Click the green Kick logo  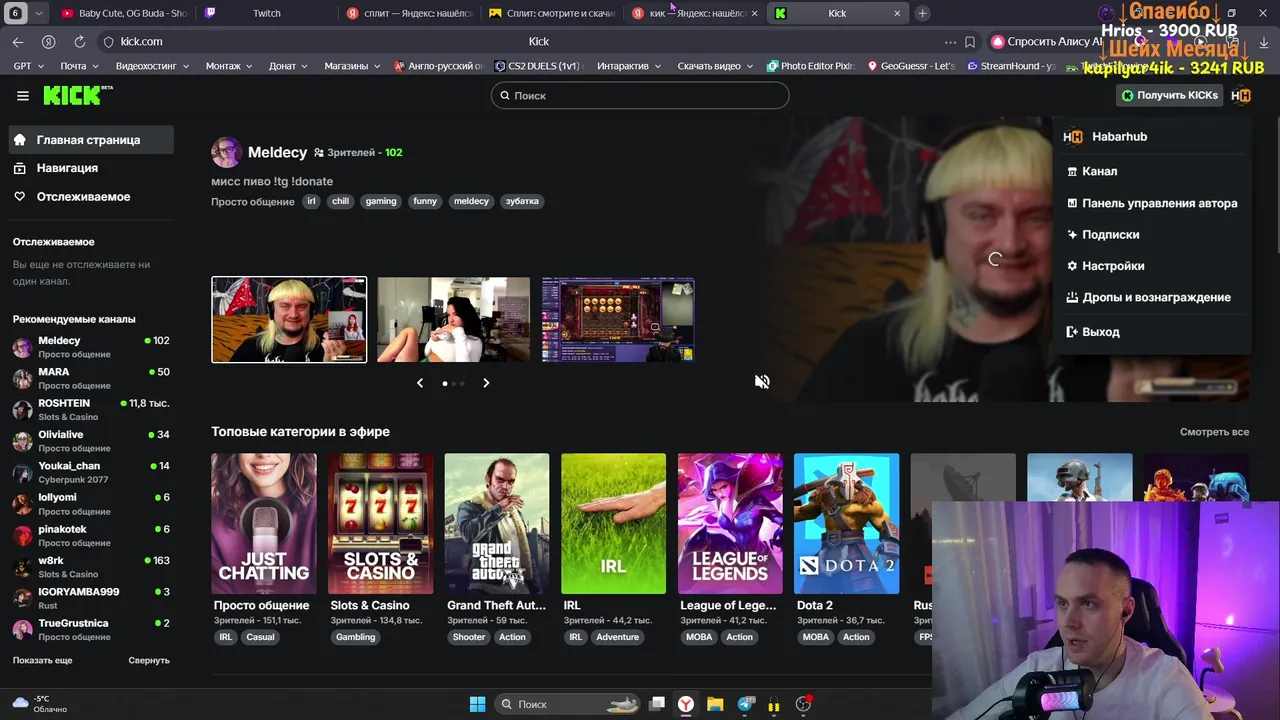point(78,95)
